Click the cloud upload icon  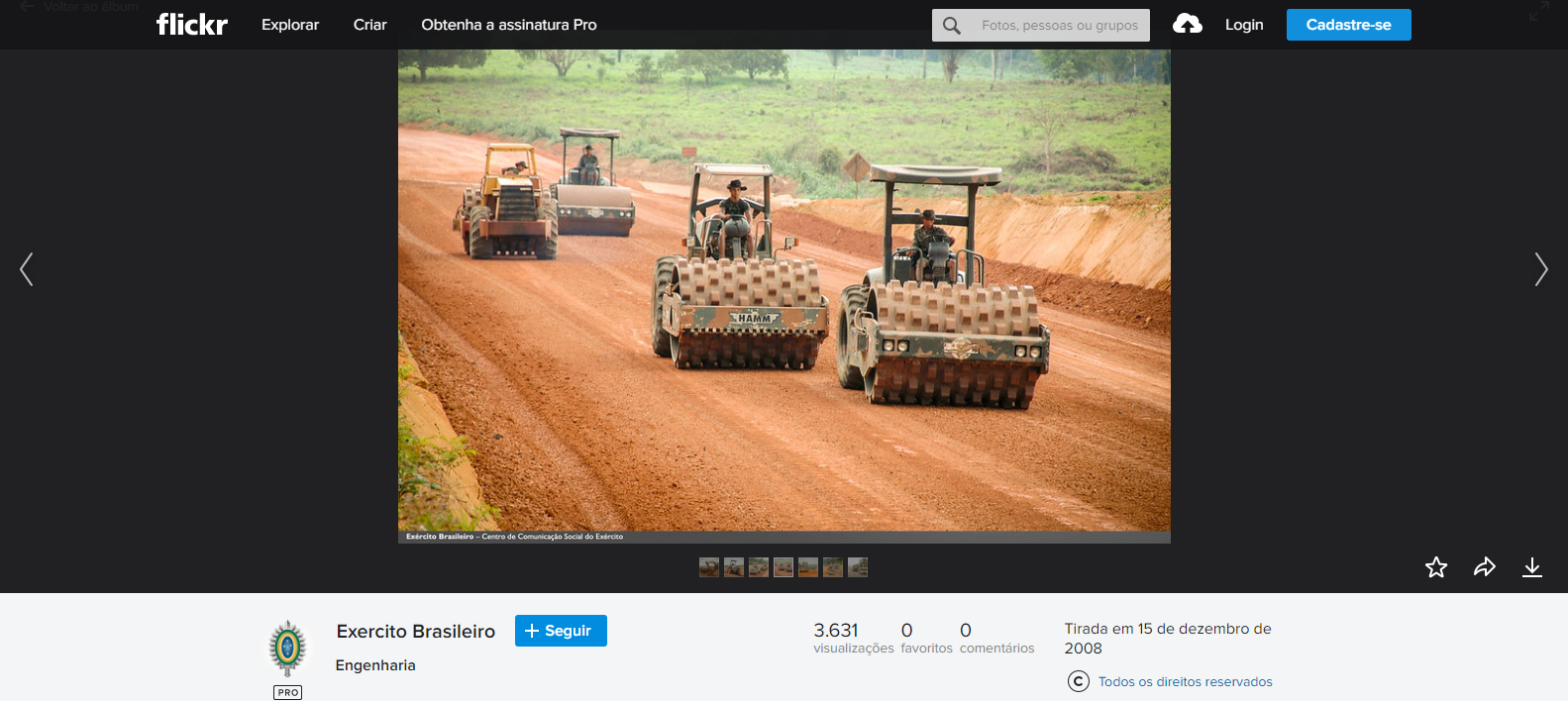click(1188, 24)
